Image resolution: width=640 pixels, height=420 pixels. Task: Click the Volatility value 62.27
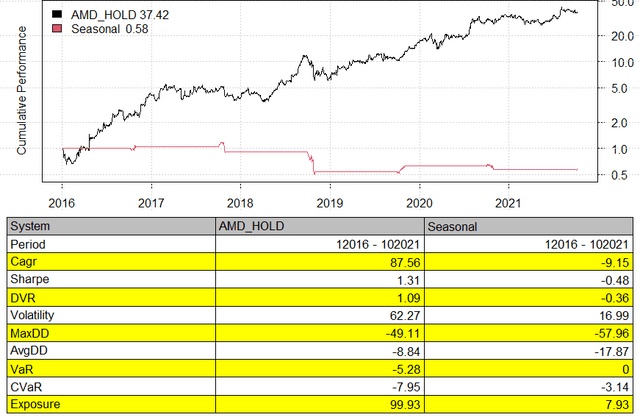click(405, 316)
